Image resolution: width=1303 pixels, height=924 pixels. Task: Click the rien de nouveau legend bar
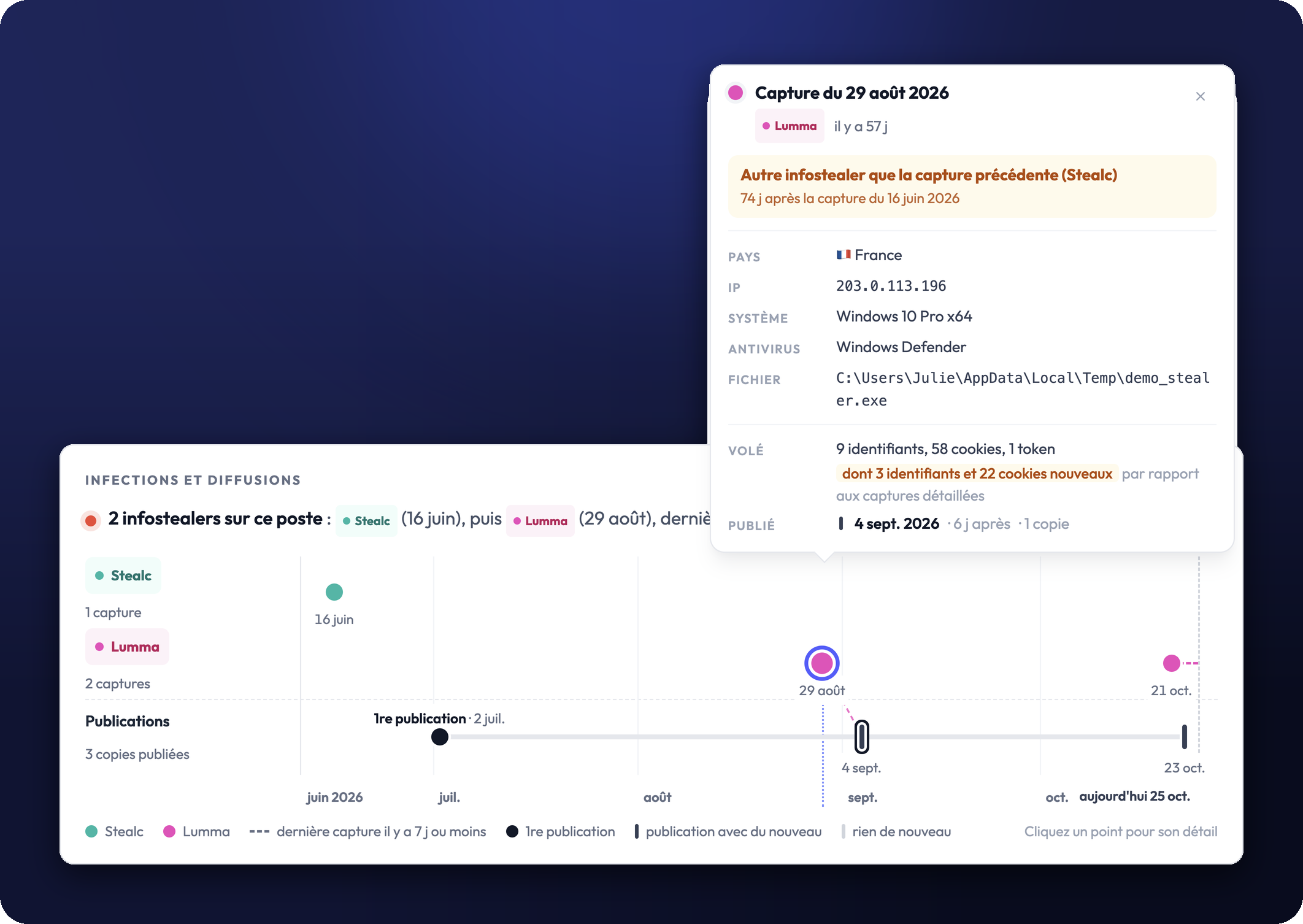point(844,831)
